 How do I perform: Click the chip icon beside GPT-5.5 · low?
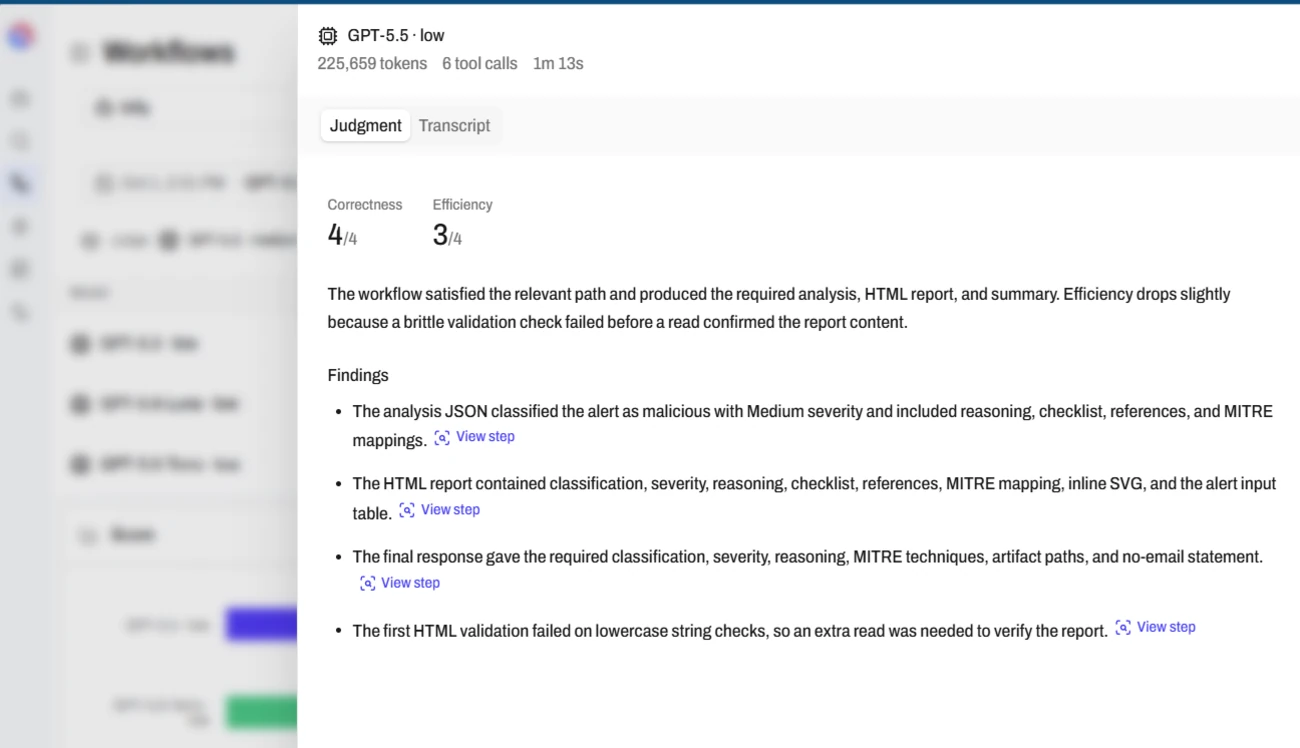[327, 36]
